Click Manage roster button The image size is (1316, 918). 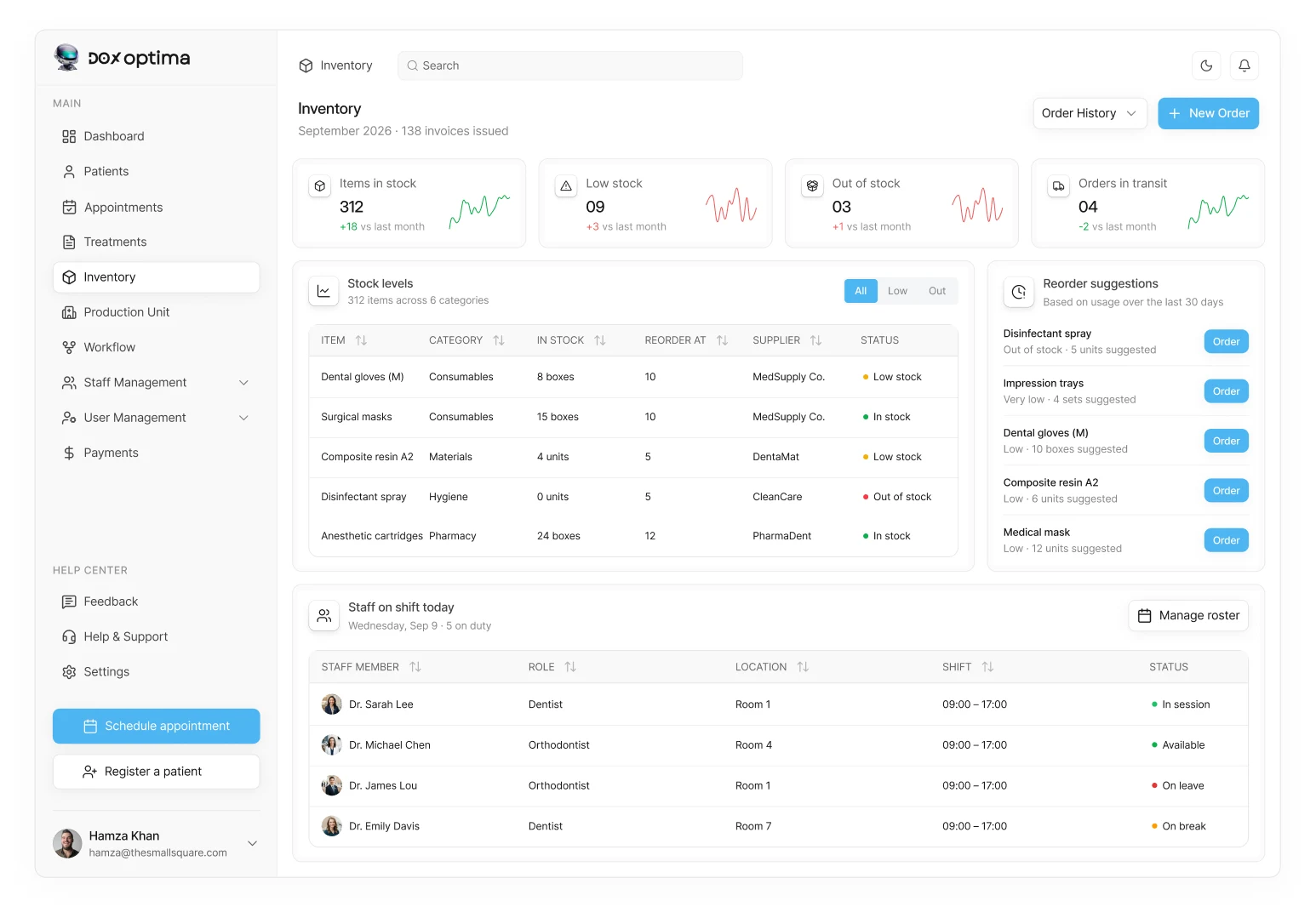pos(1188,615)
